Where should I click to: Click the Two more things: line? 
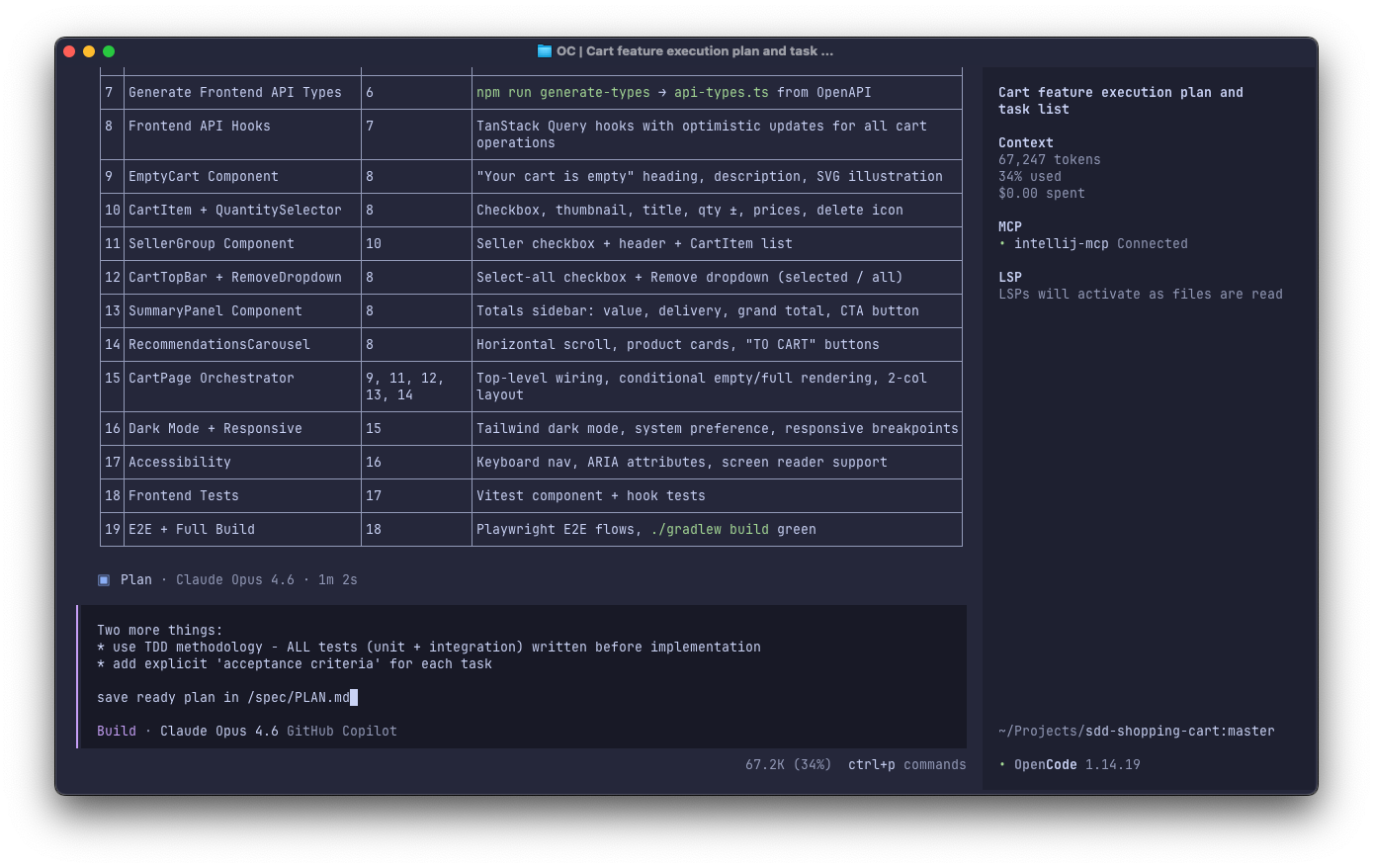coord(160,631)
